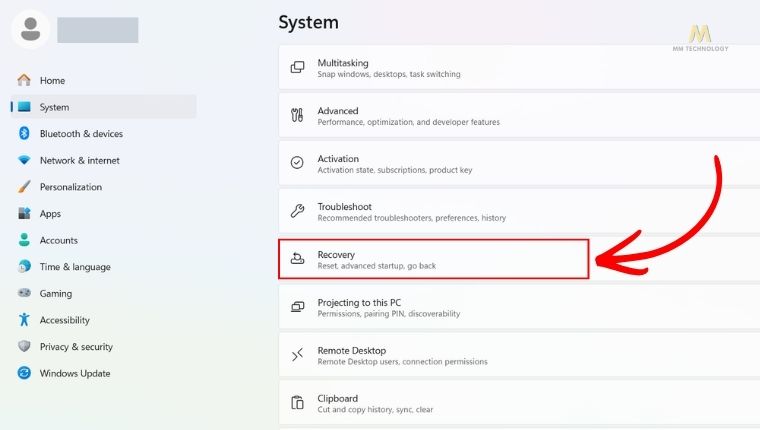Viewport: 760px width, 430px height.
Task: Open Windows Update page
Action: (x=104, y=373)
